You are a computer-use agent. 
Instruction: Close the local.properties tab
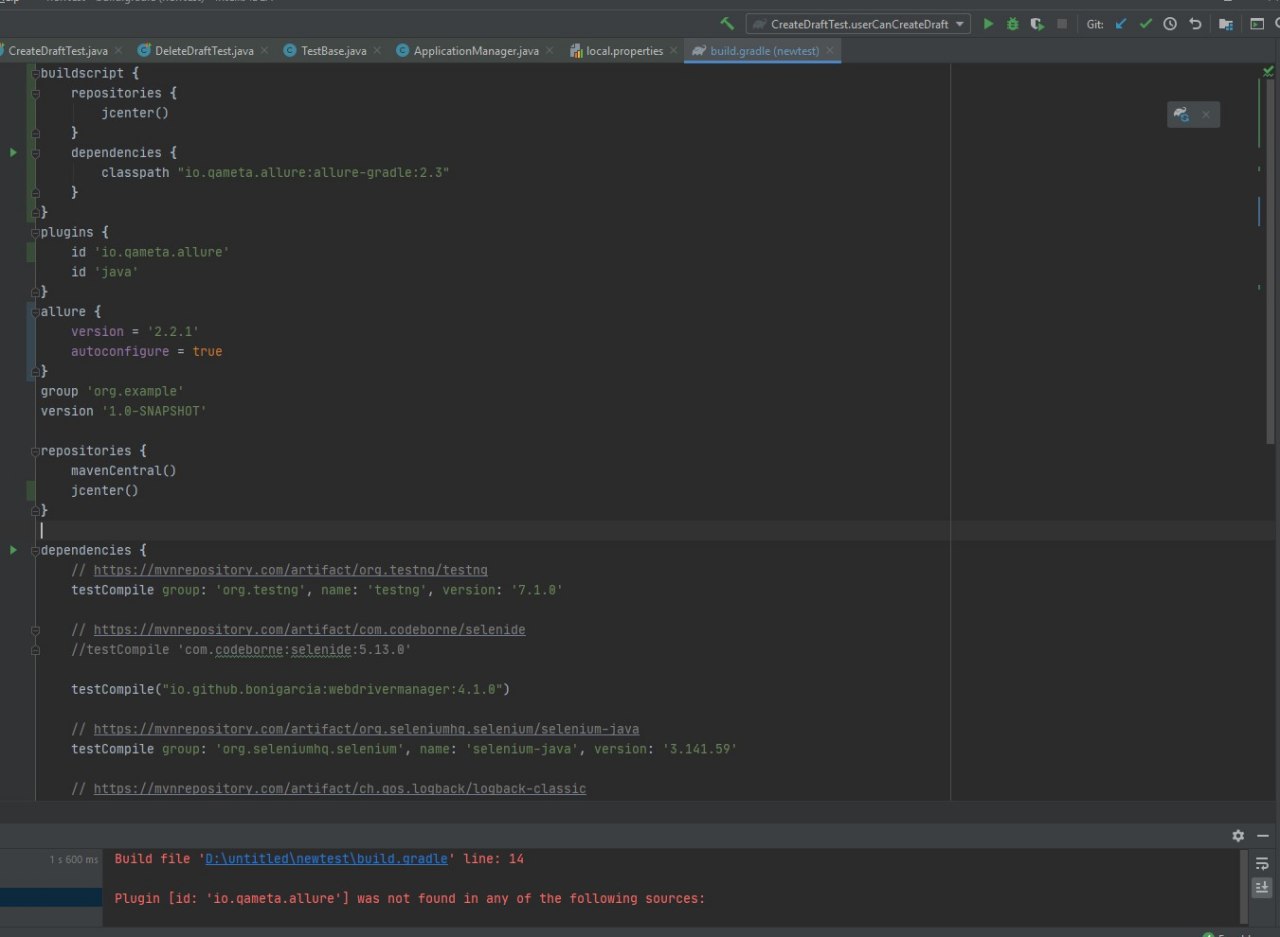673,51
